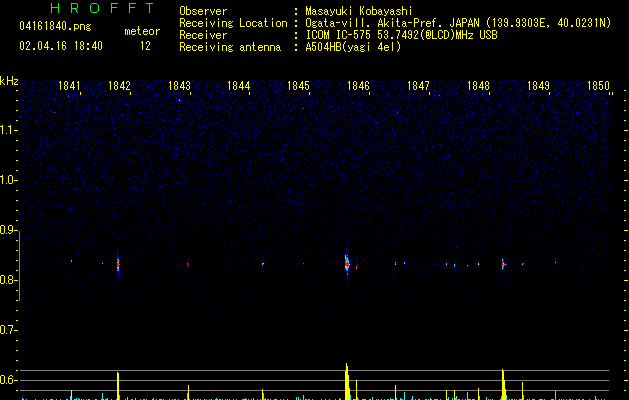The image size is (629, 400).
Task: Select antenna value A504HB(yagi 4el)
Action: (x=353, y=47)
